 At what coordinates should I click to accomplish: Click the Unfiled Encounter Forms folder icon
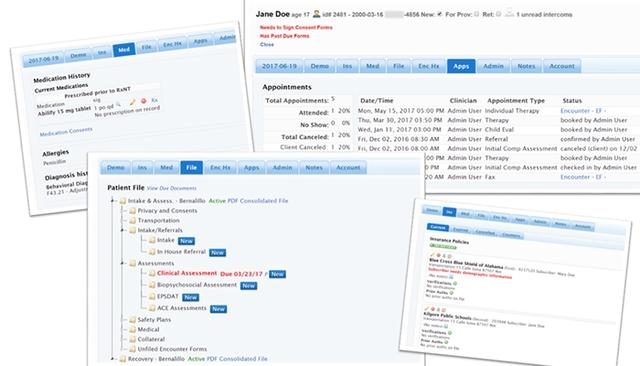pyautogui.click(x=133, y=349)
